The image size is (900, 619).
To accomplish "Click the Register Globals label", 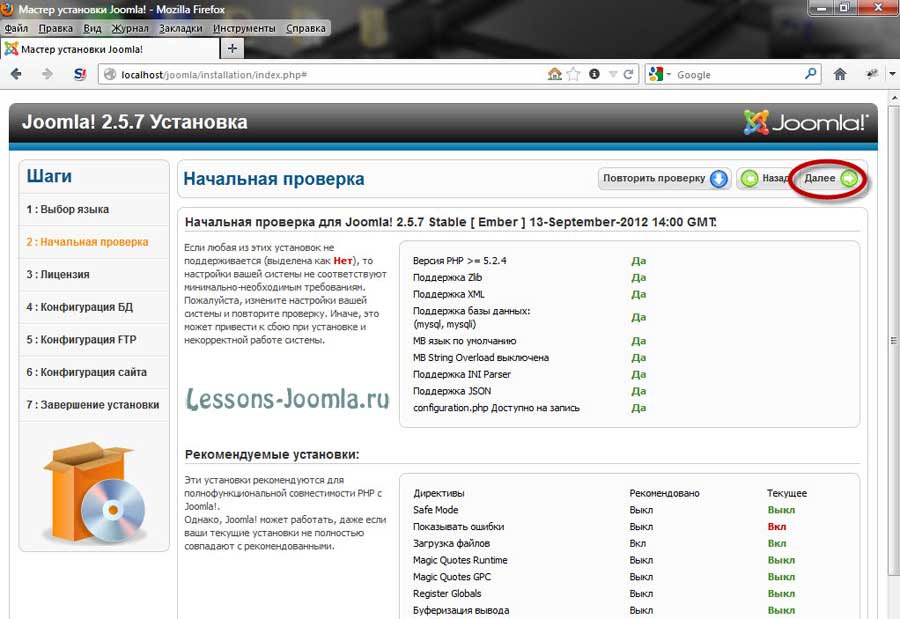I will (x=447, y=593).
